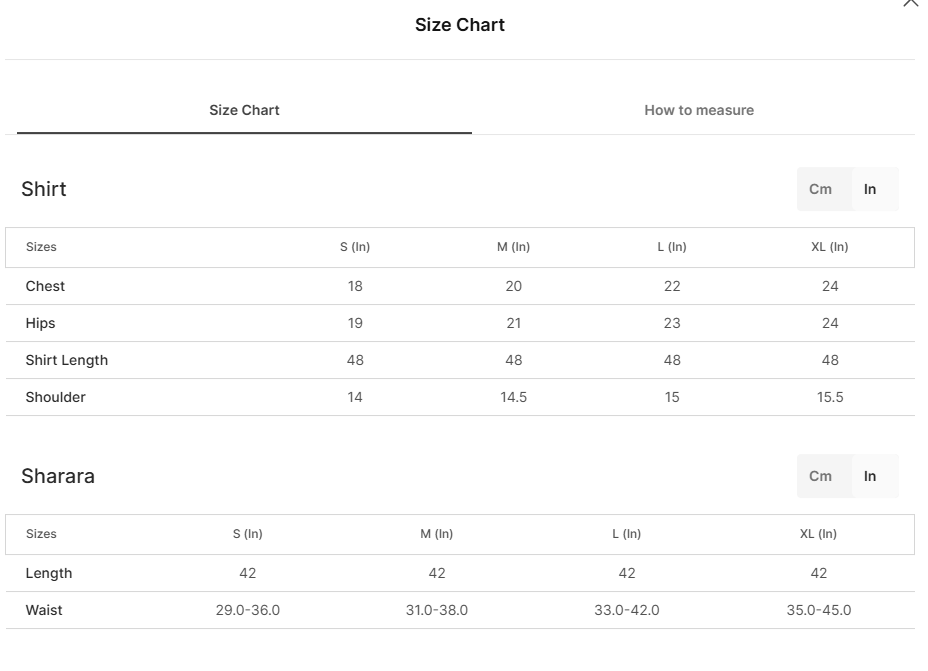
Task: Click the Sharara Length row label
Action: coord(49,573)
